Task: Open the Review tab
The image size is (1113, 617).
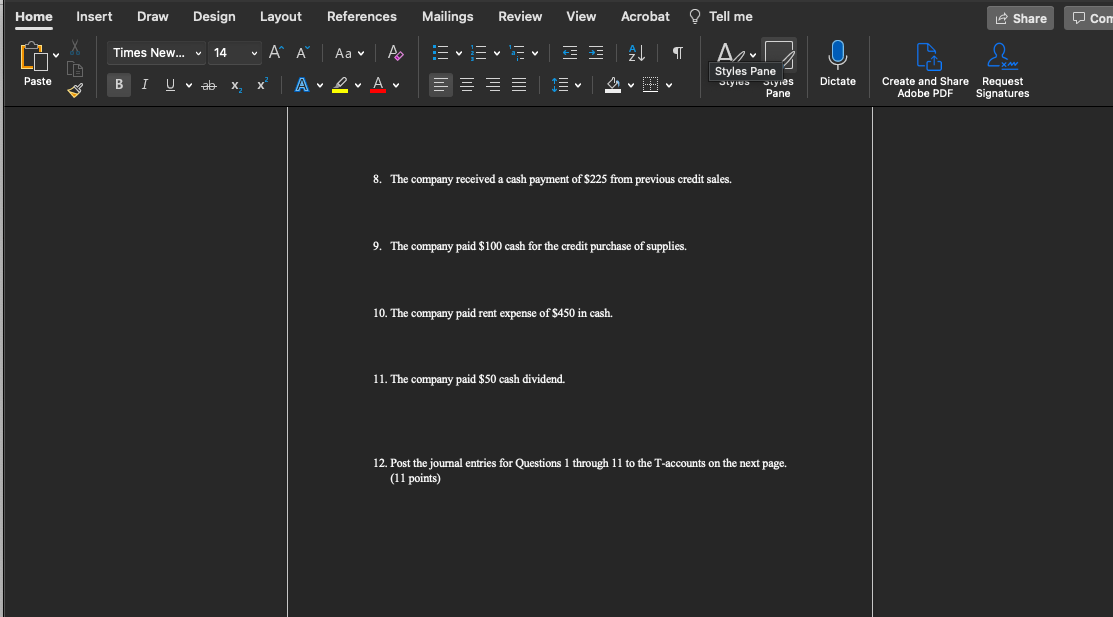Action: point(520,16)
